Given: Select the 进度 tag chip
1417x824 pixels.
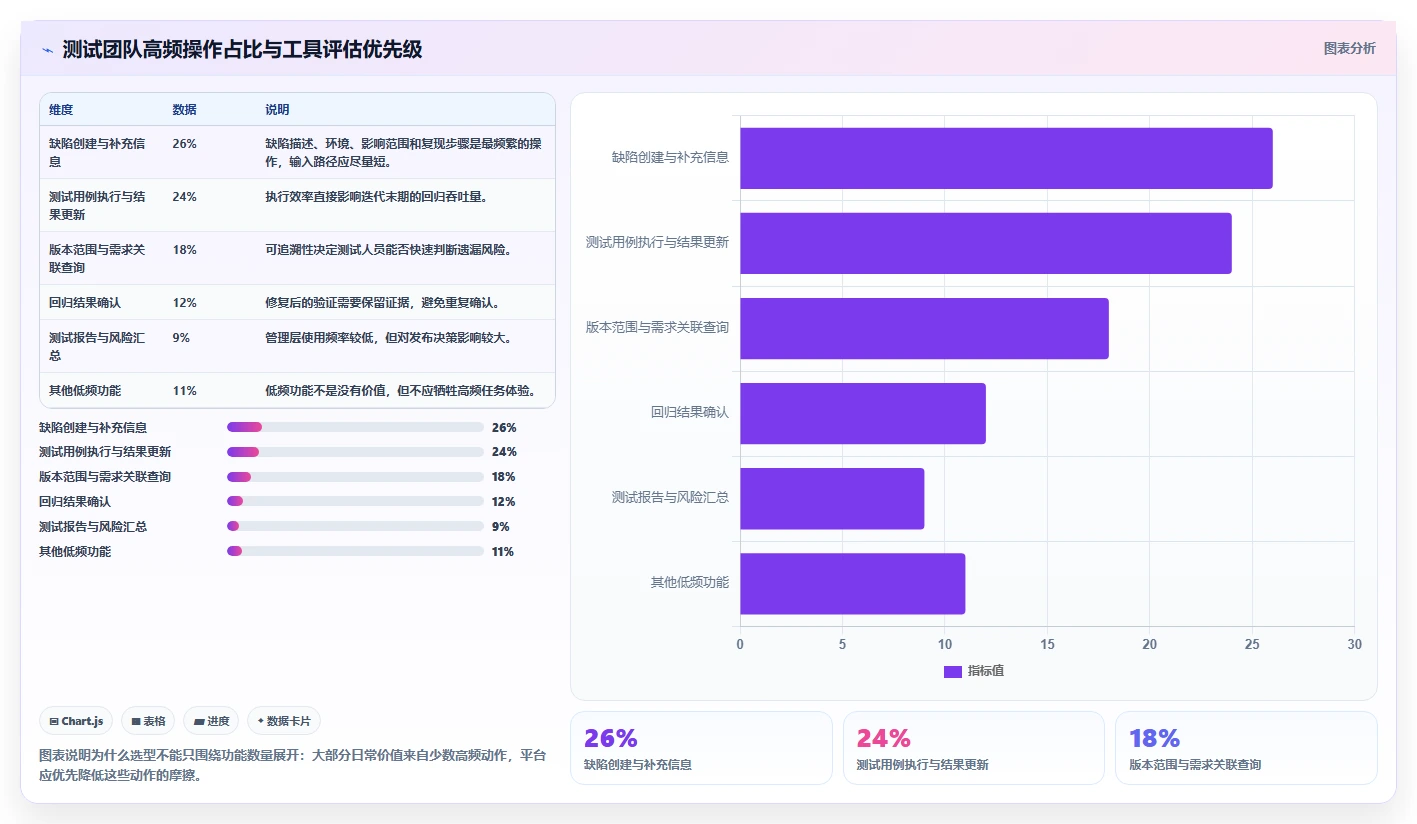Looking at the screenshot, I should (211, 721).
